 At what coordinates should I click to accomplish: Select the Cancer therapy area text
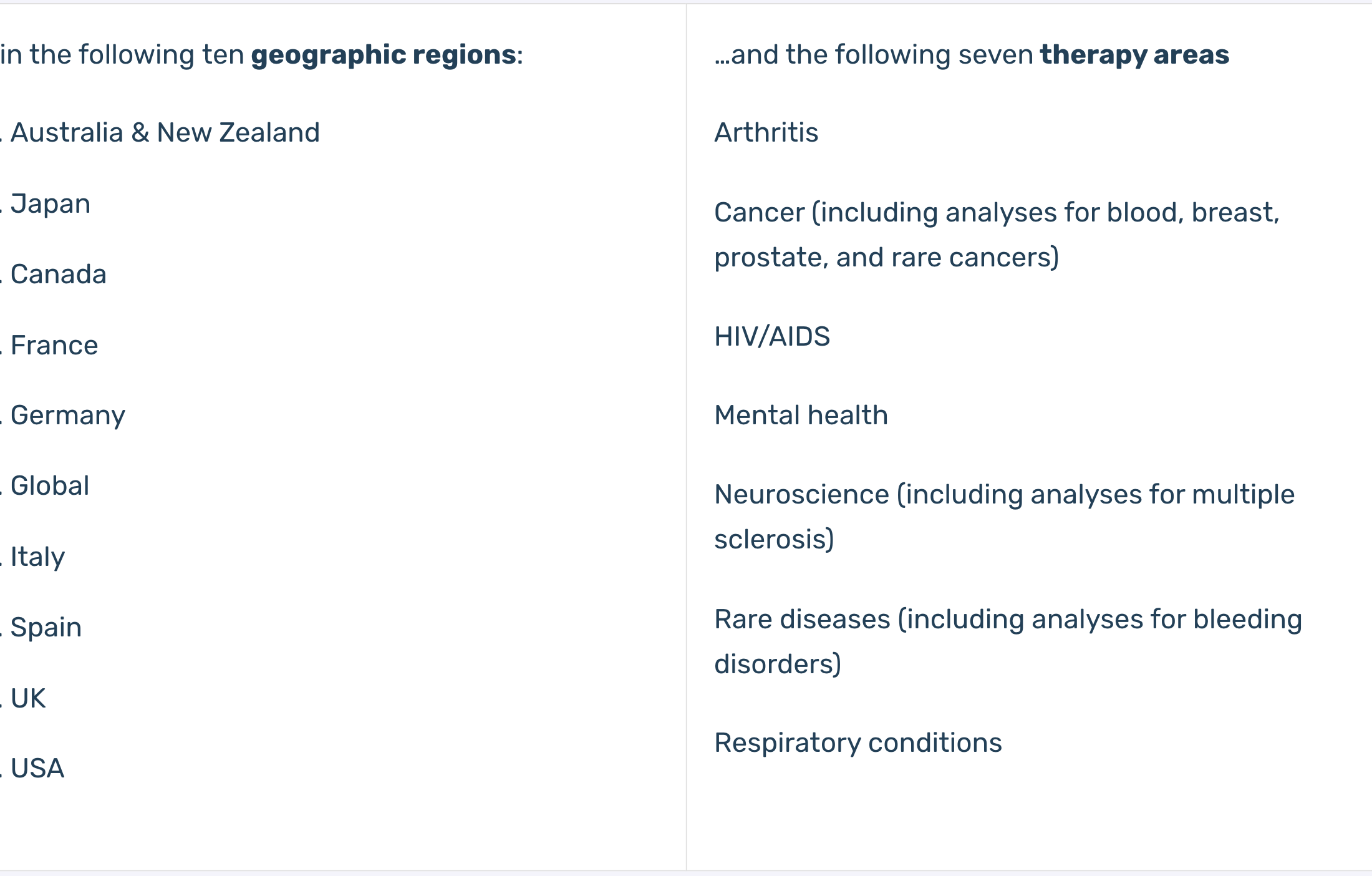click(997, 235)
